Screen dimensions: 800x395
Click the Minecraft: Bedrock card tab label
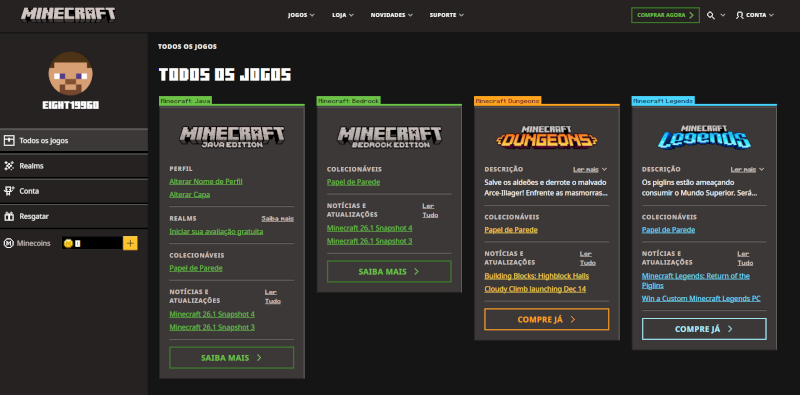348,101
